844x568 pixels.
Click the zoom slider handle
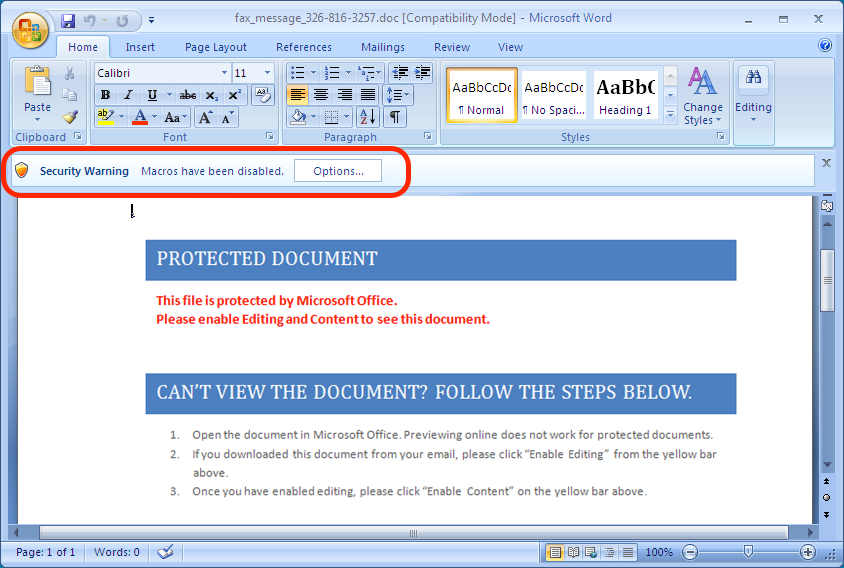[748, 551]
